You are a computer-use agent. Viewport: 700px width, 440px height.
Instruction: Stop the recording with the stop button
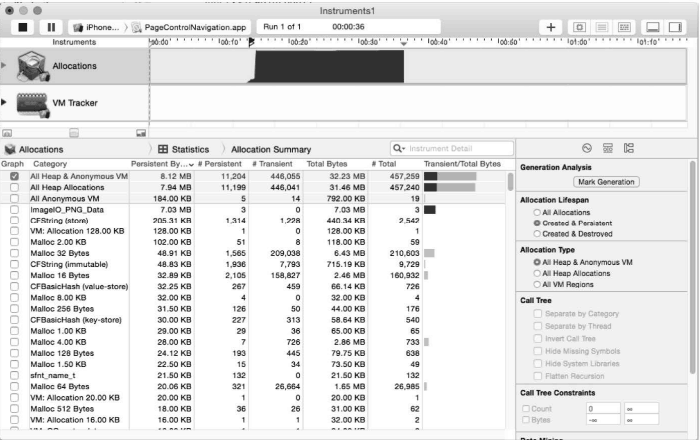click(22, 27)
